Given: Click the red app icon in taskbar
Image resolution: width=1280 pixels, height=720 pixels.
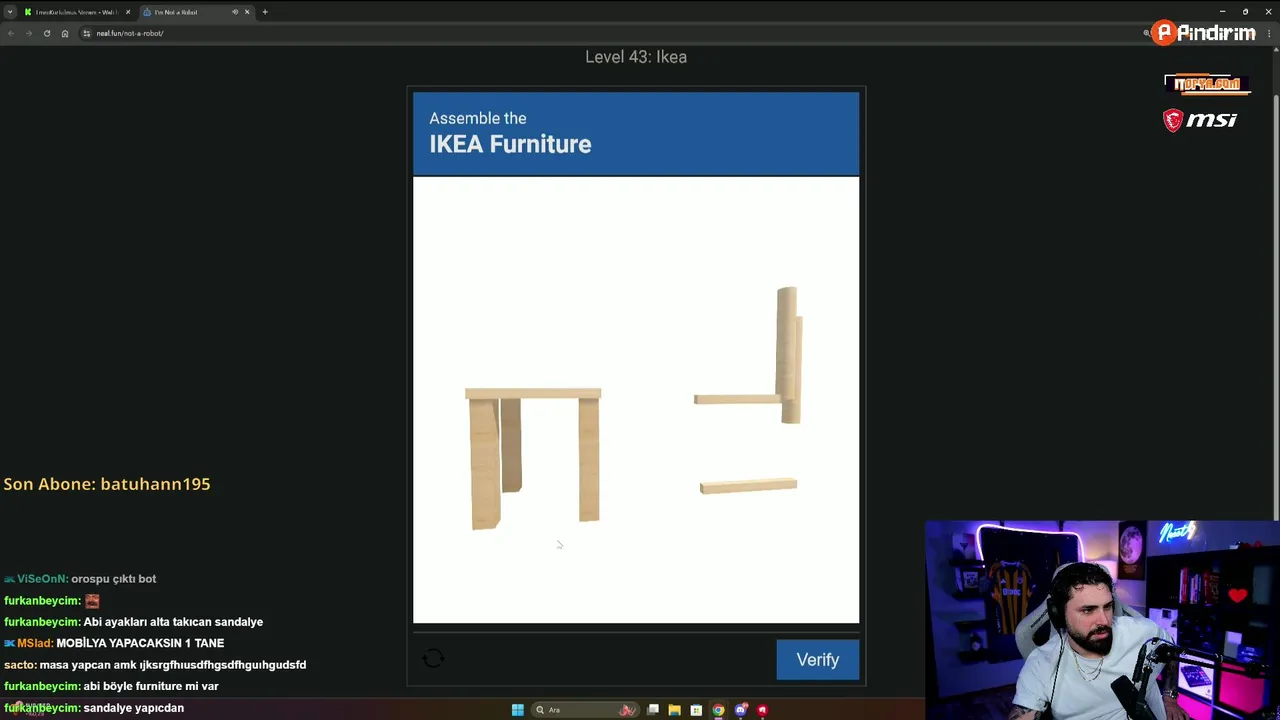Looking at the screenshot, I should [762, 710].
